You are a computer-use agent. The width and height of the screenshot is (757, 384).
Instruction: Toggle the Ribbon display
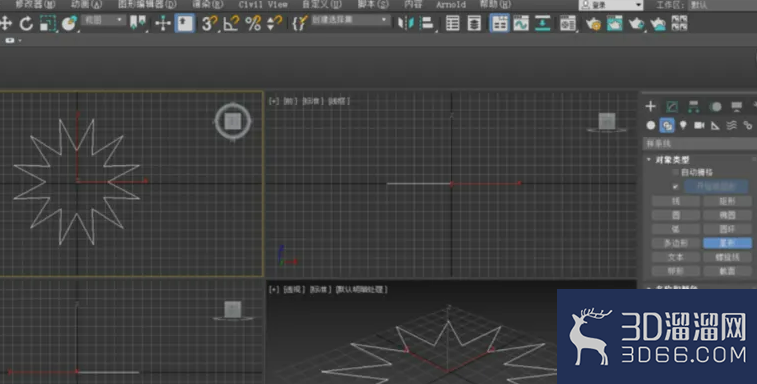click(x=499, y=23)
